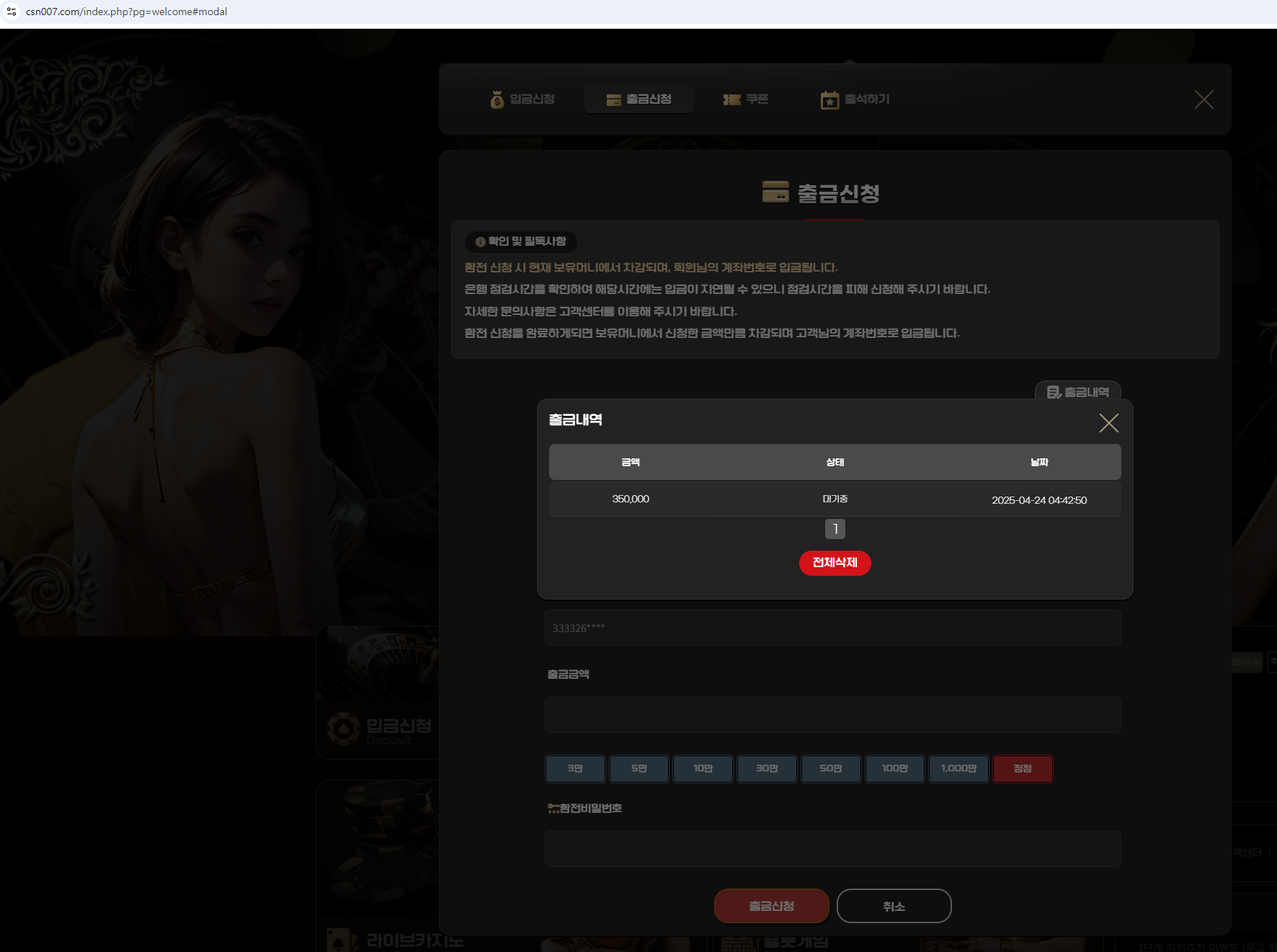
Task: Switch to the 출금신청 withdrawal tab
Action: (x=639, y=99)
